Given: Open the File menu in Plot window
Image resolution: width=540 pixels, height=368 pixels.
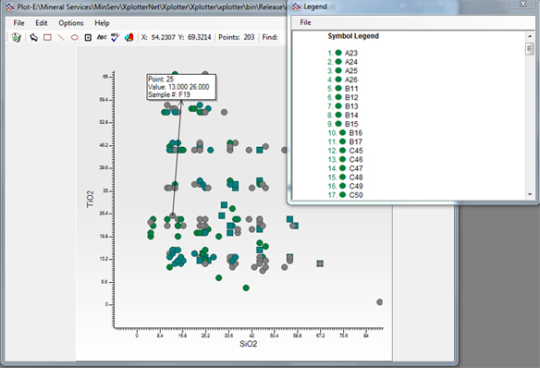Looking at the screenshot, I should tap(19, 23).
